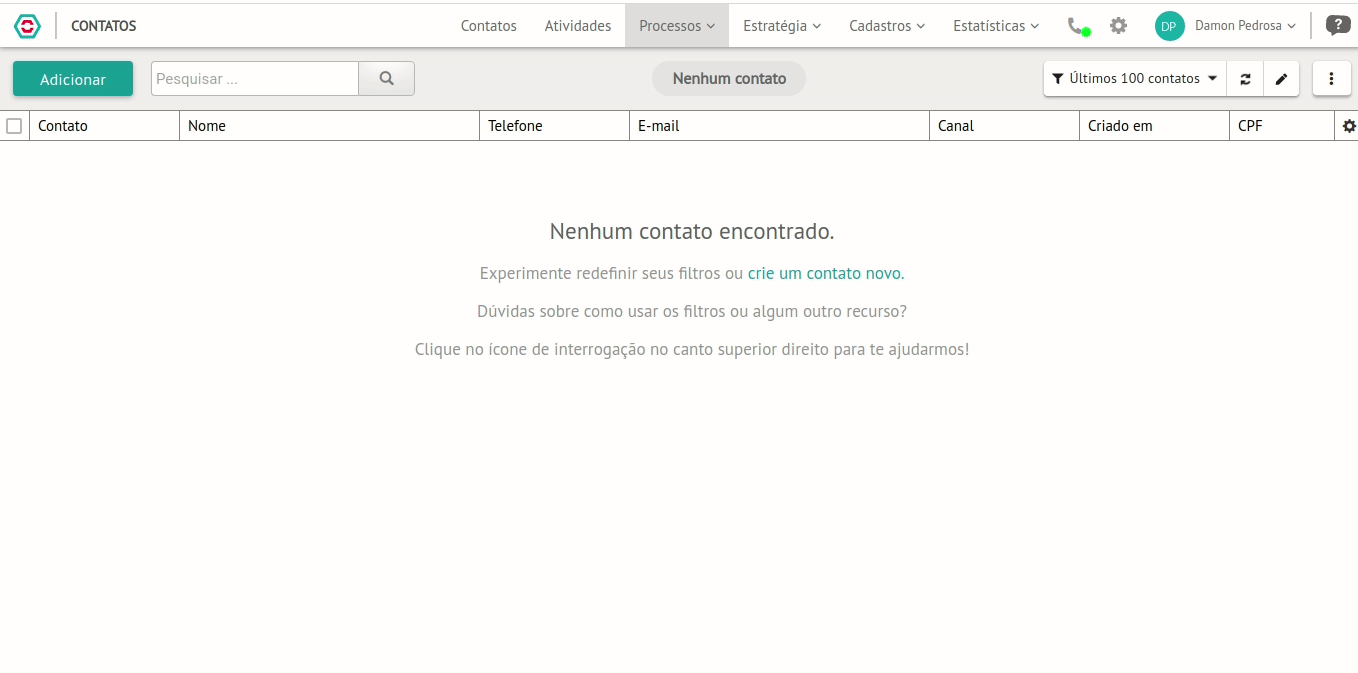Click the Nenhum contato pill

[x=729, y=79]
